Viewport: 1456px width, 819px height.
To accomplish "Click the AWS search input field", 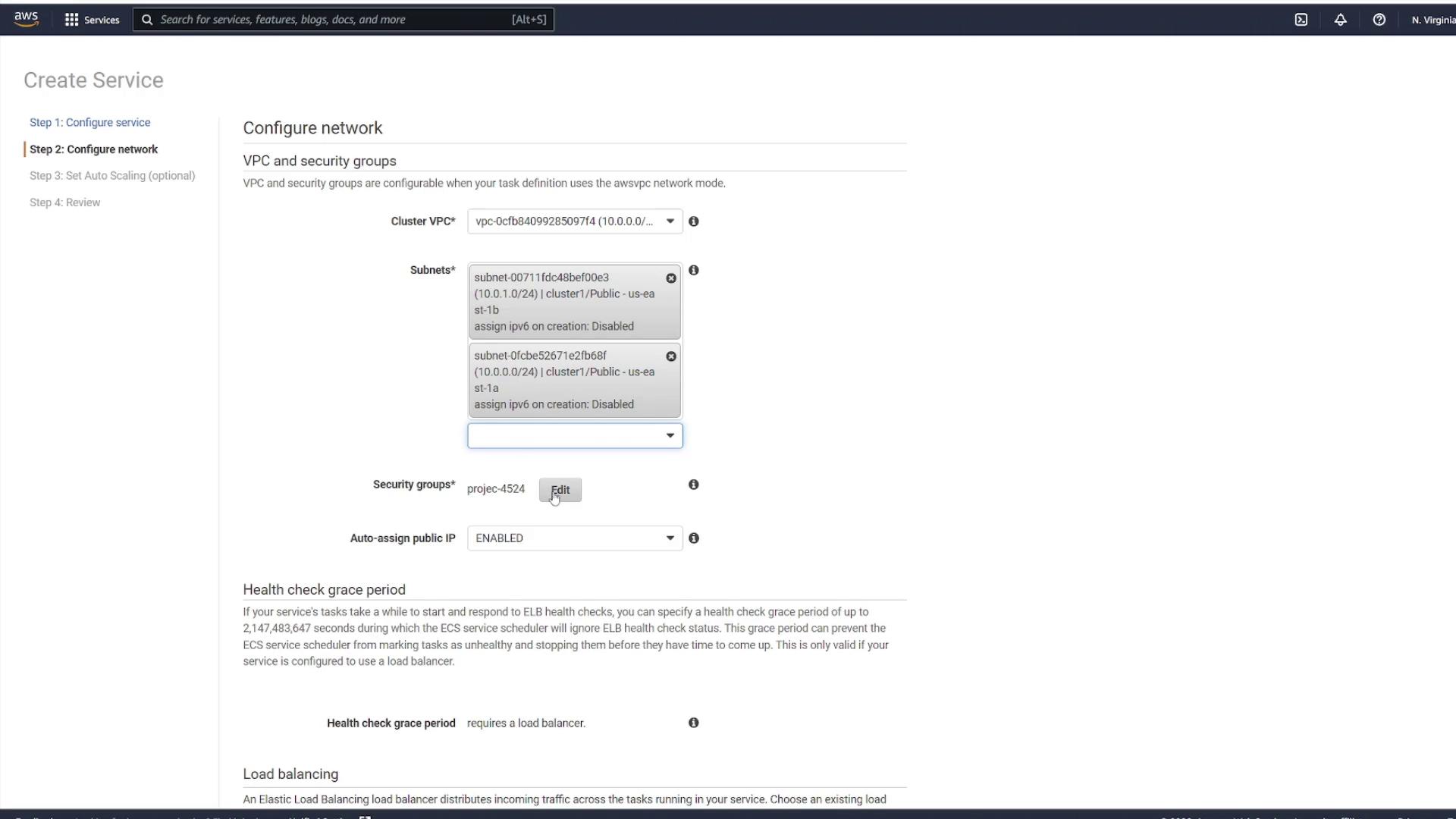I will (334, 20).
